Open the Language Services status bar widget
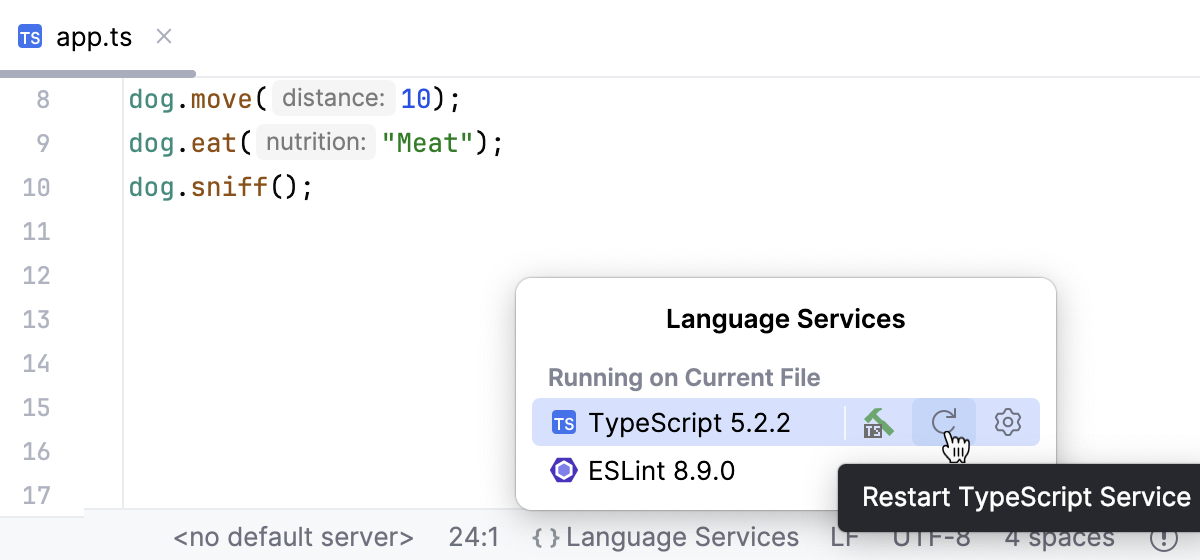The width and height of the screenshot is (1200, 560). click(x=665, y=538)
